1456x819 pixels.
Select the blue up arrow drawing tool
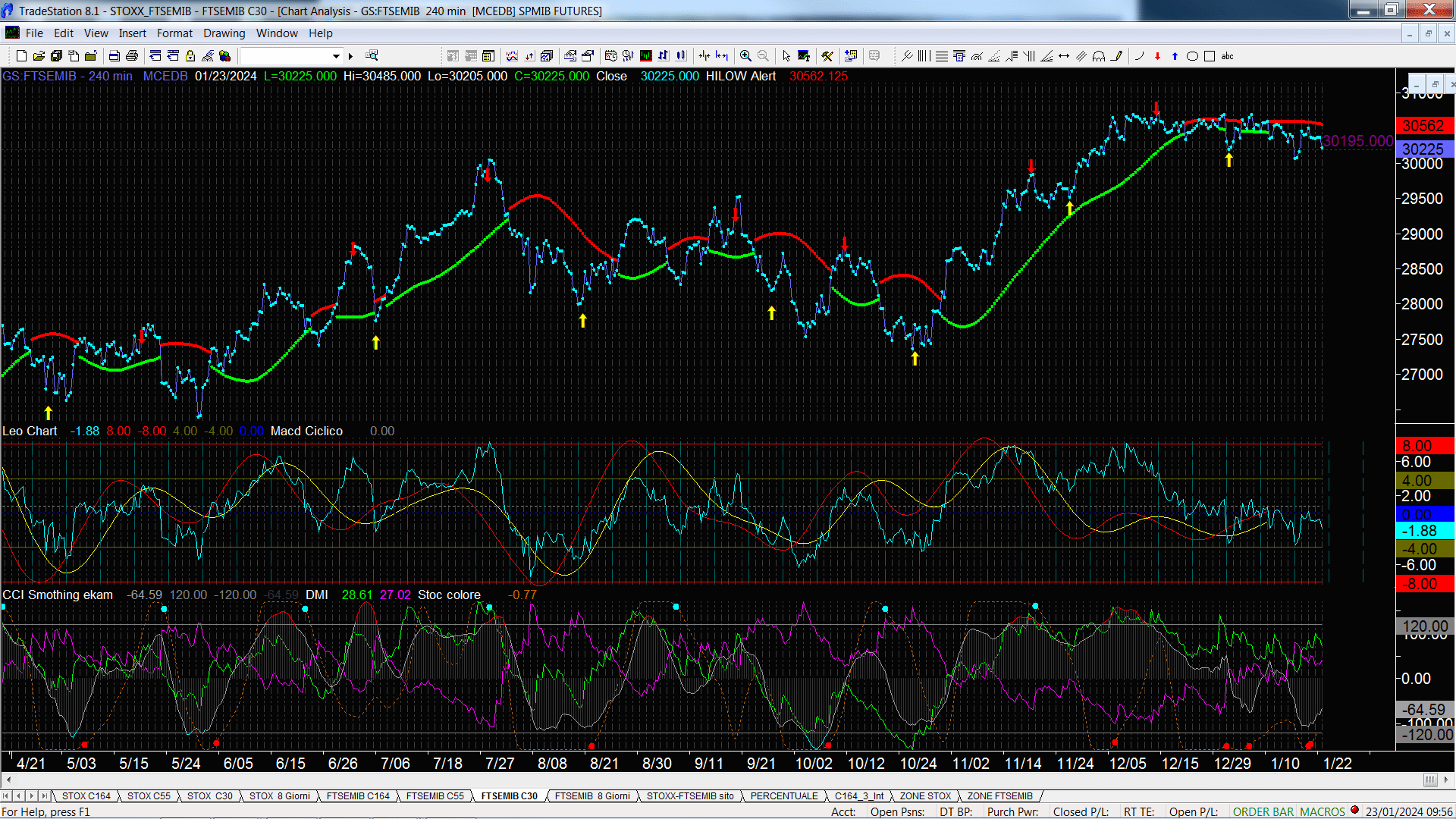[x=1175, y=56]
